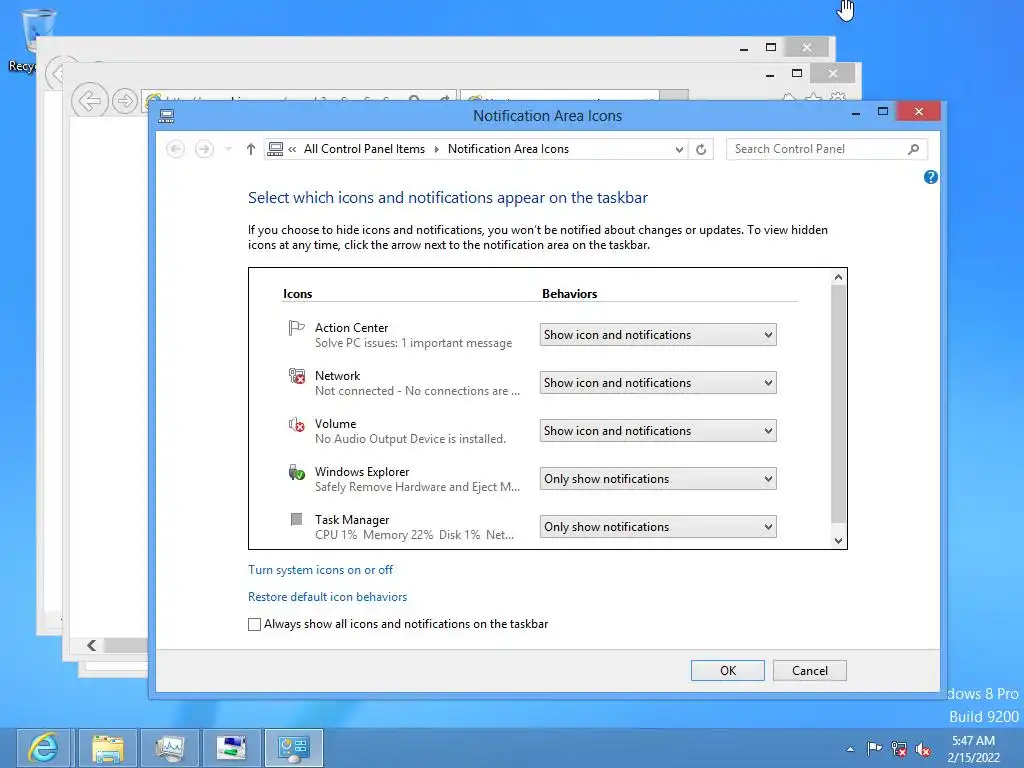
Task: Open the fourth taskbar app with monitor icon
Action: 232,748
